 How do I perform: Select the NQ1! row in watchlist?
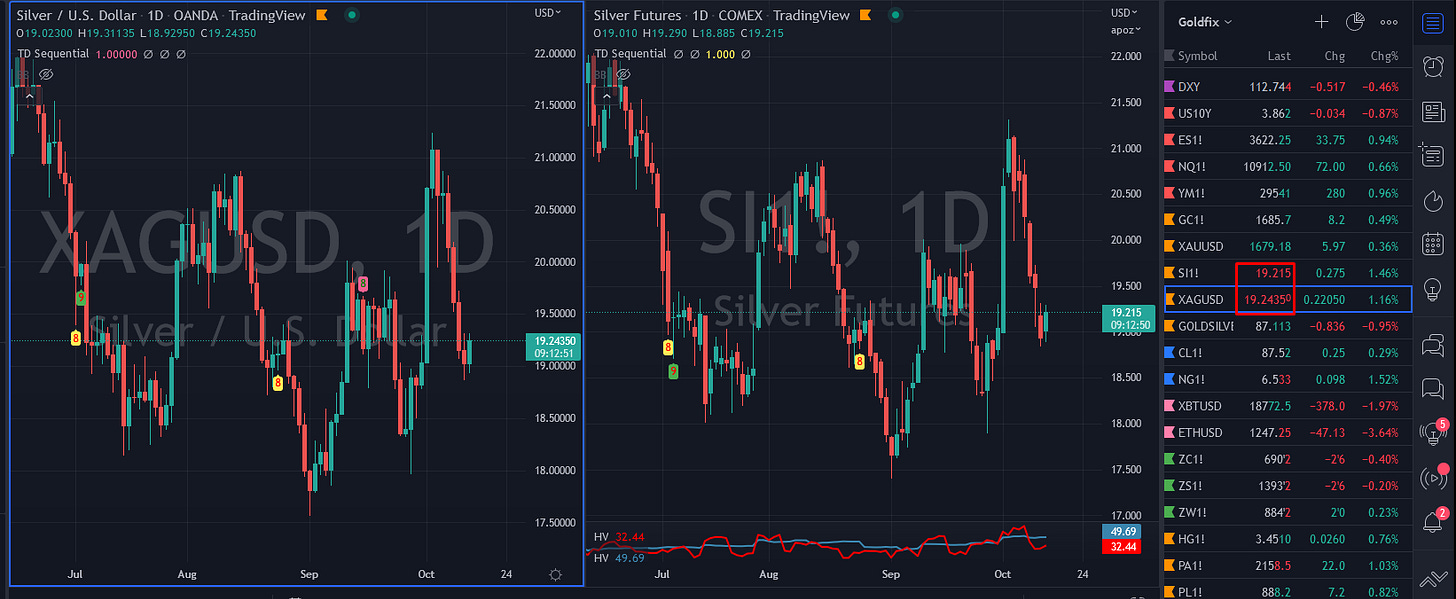[x=1287, y=166]
